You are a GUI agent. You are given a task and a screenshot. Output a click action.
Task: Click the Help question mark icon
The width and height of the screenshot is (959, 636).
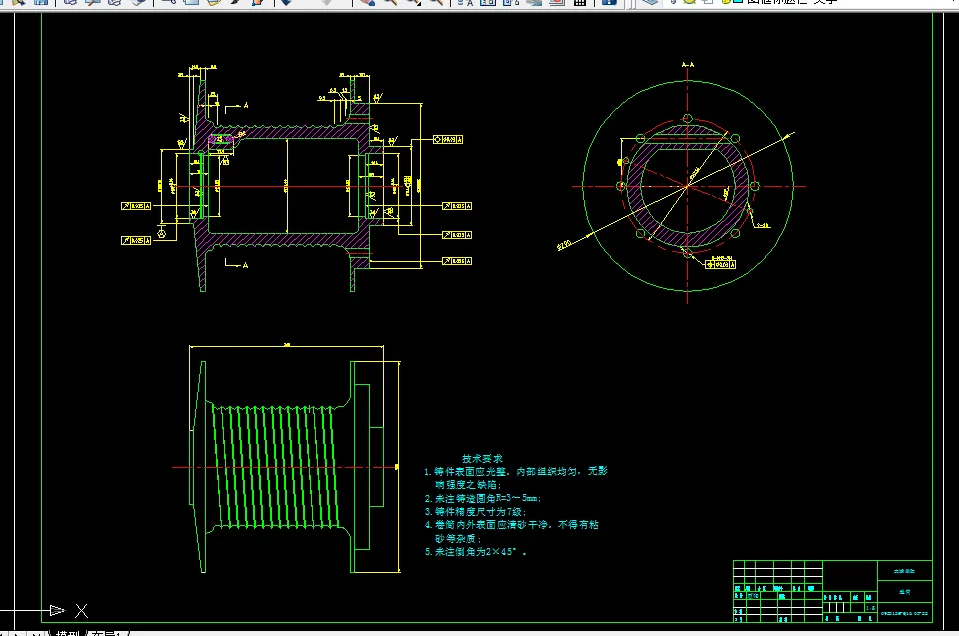click(609, 2)
